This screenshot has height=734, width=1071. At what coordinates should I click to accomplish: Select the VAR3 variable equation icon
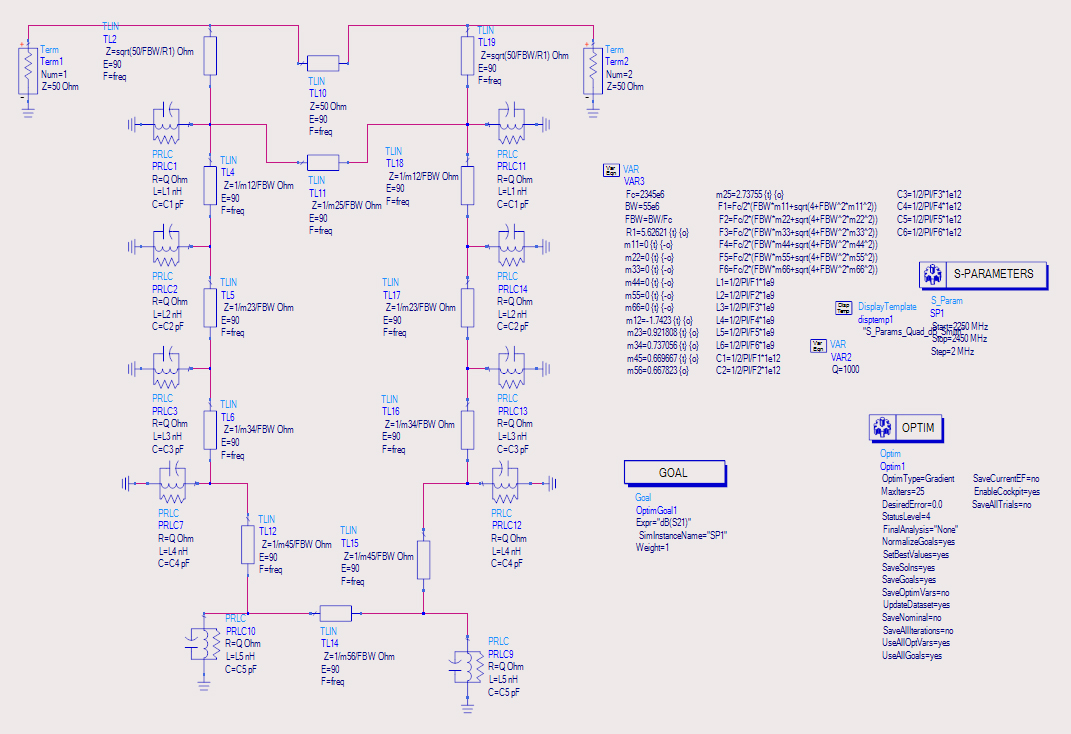pos(611,170)
